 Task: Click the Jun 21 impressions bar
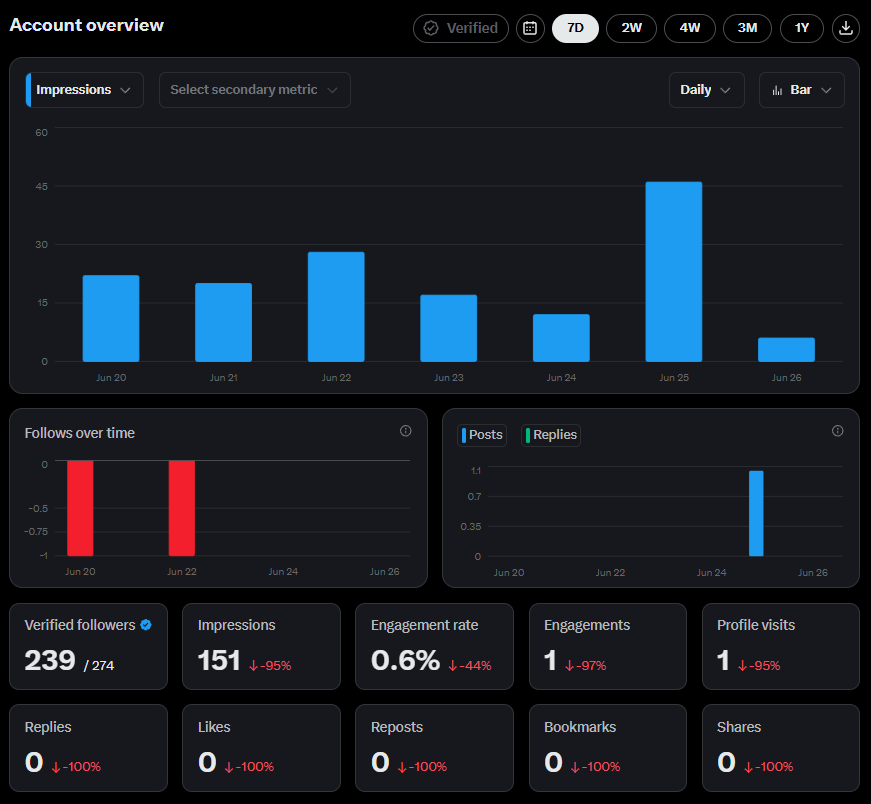click(x=223, y=322)
